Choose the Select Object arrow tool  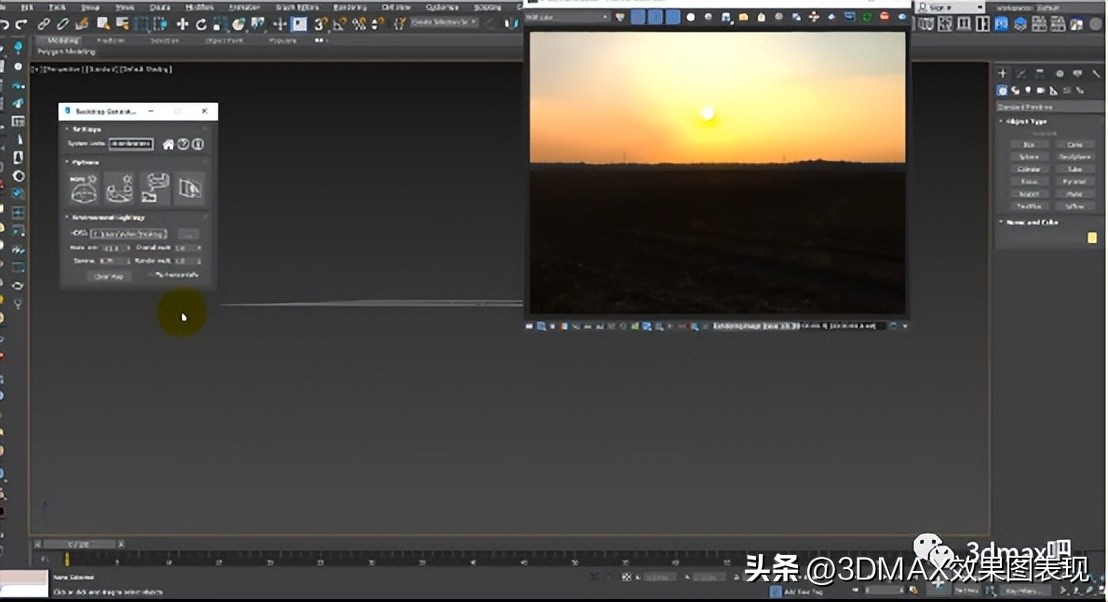(x=100, y=21)
